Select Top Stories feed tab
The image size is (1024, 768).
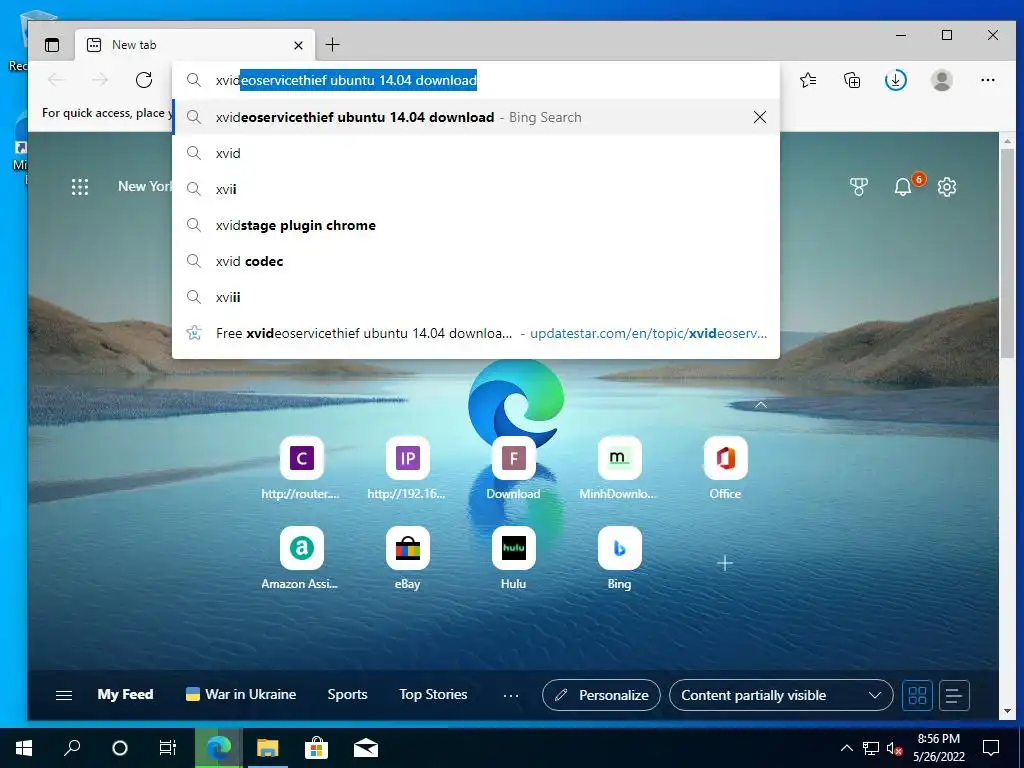(433, 694)
